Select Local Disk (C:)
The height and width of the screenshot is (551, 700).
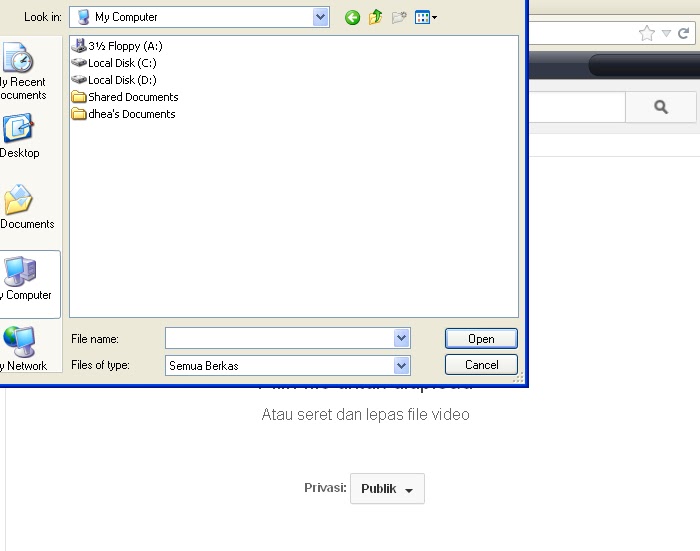pos(114,63)
